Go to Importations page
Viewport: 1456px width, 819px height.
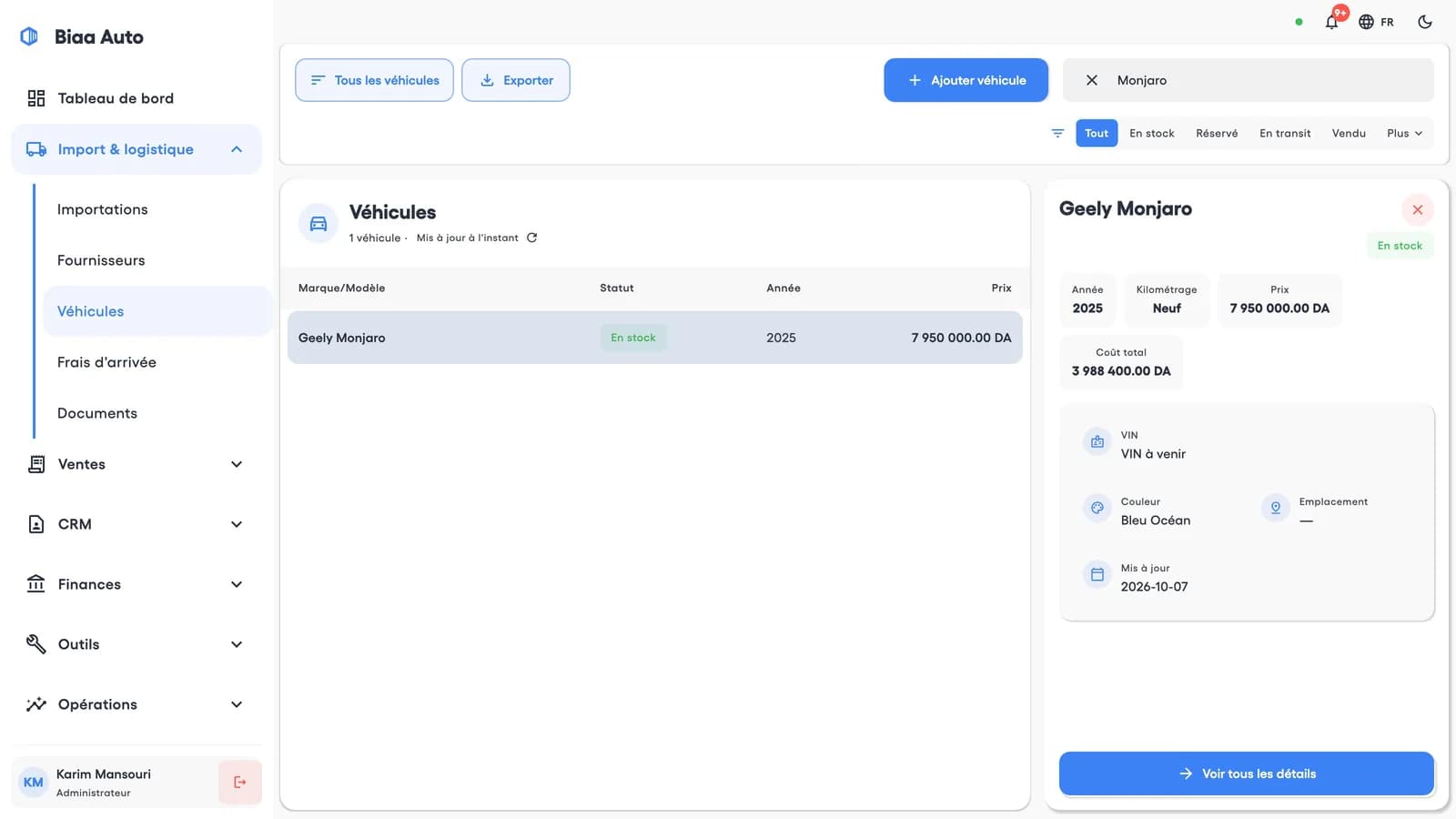(x=157, y=209)
